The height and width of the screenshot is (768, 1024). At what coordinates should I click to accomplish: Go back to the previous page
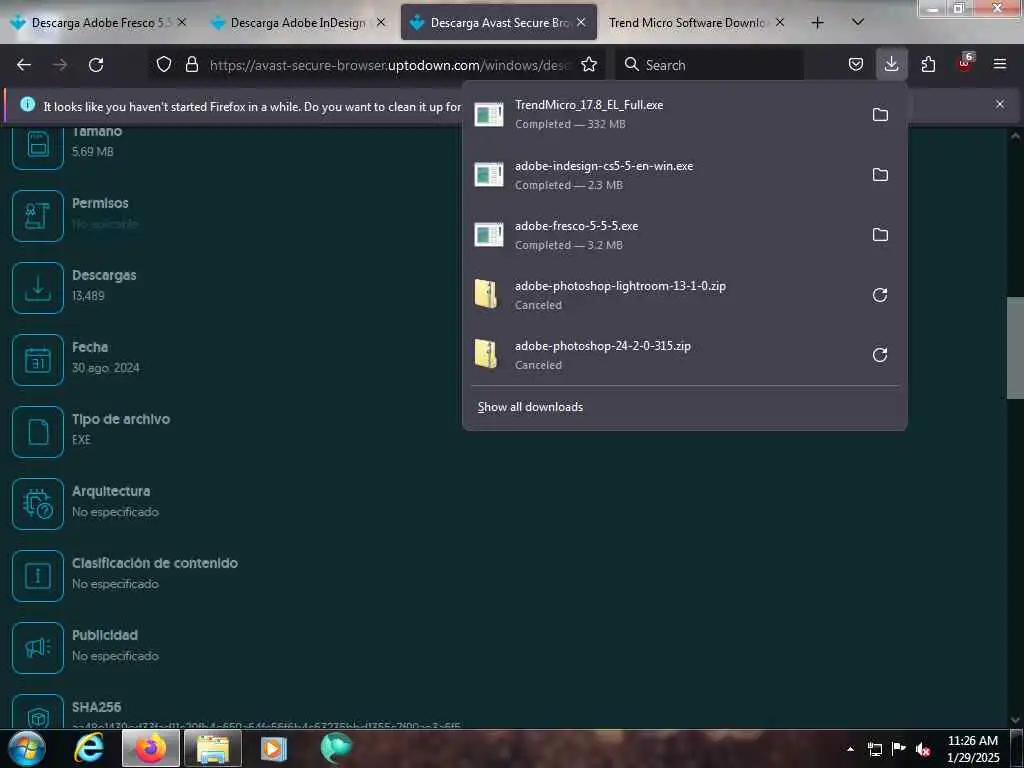point(24,65)
